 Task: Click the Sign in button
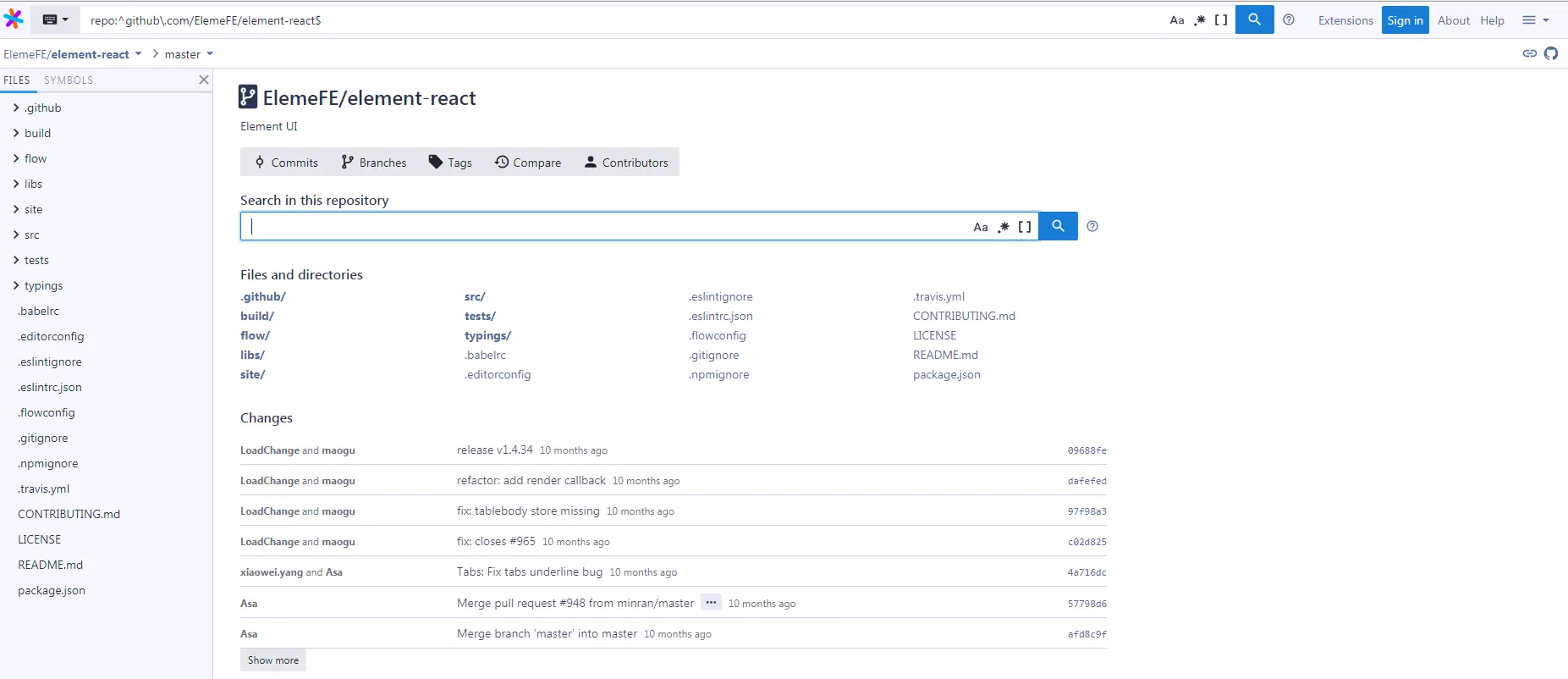pyautogui.click(x=1405, y=20)
